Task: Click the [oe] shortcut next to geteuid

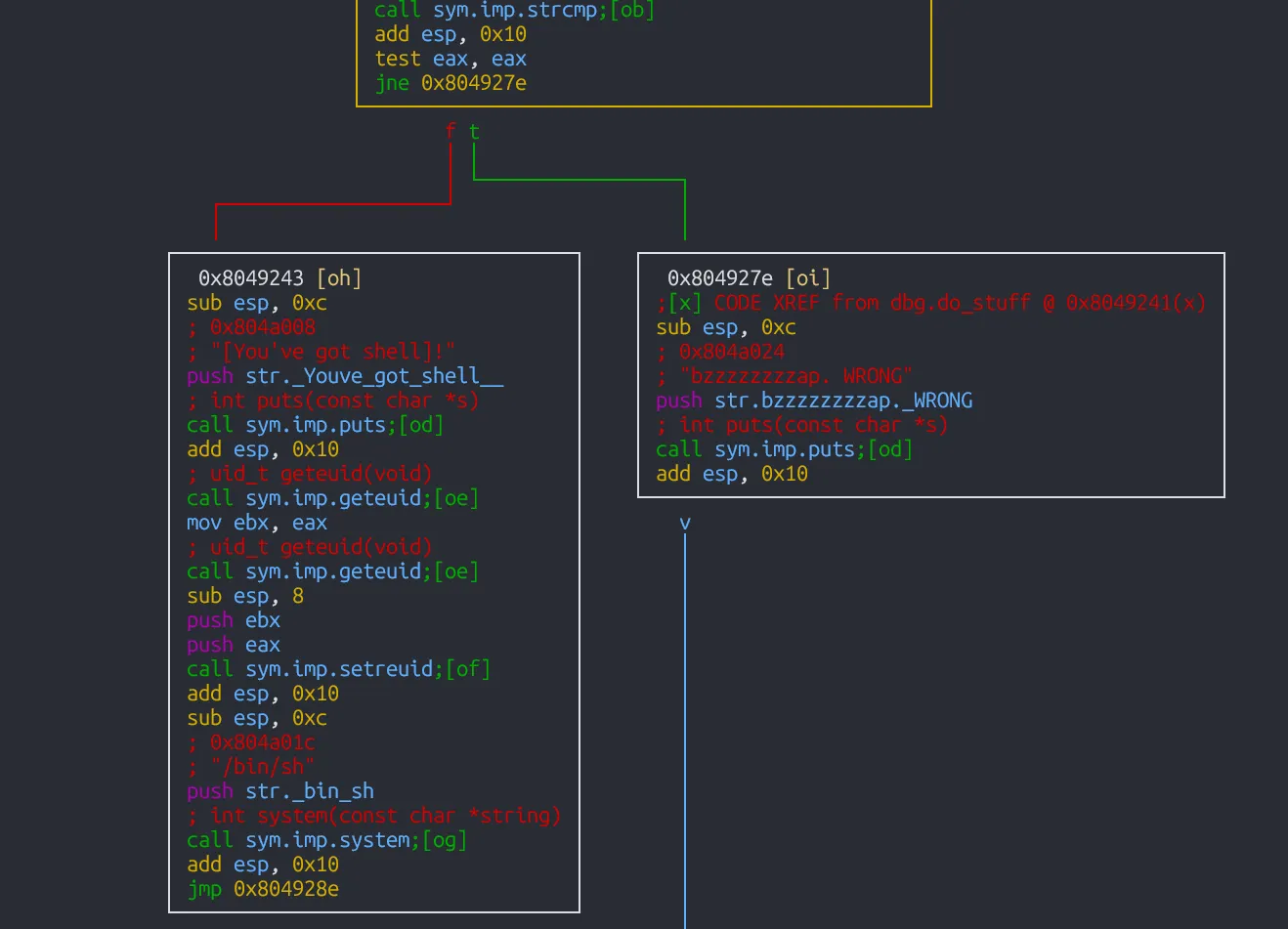Action: (x=456, y=497)
